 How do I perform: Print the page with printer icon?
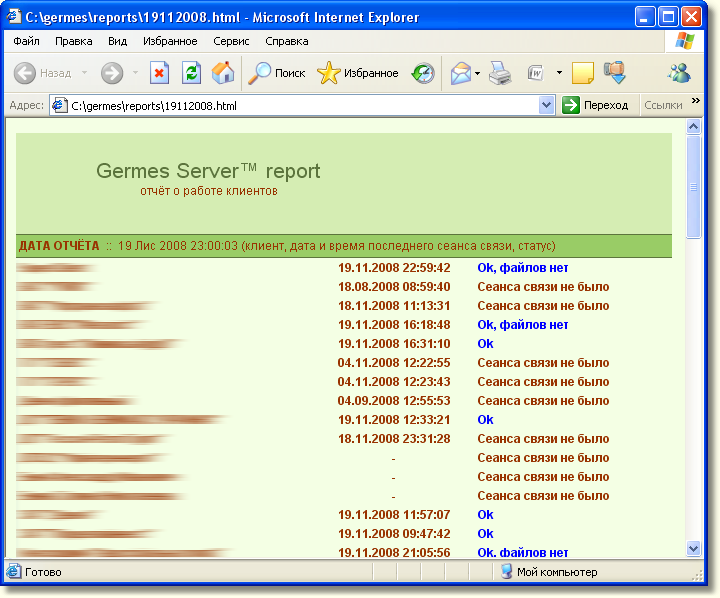(500, 73)
